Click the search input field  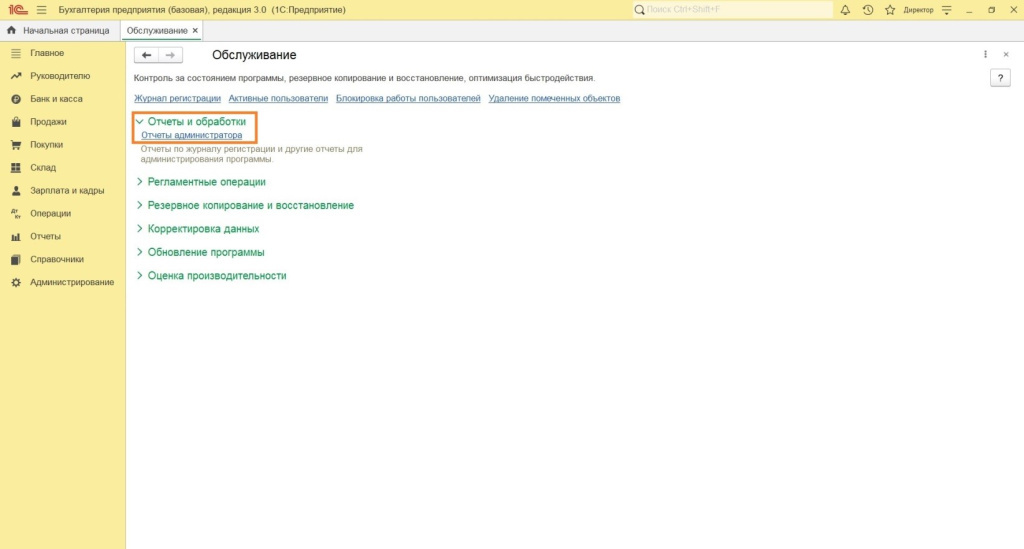pos(737,10)
